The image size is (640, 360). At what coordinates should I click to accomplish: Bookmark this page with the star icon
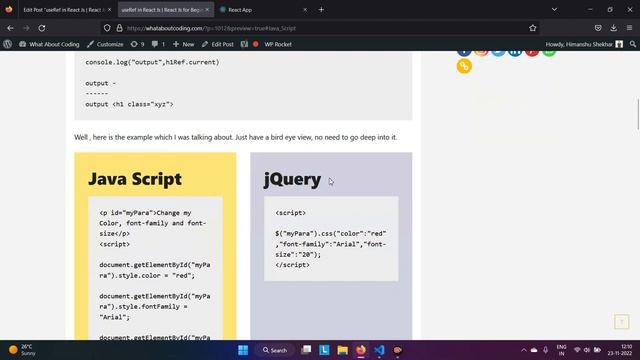tap(533, 28)
